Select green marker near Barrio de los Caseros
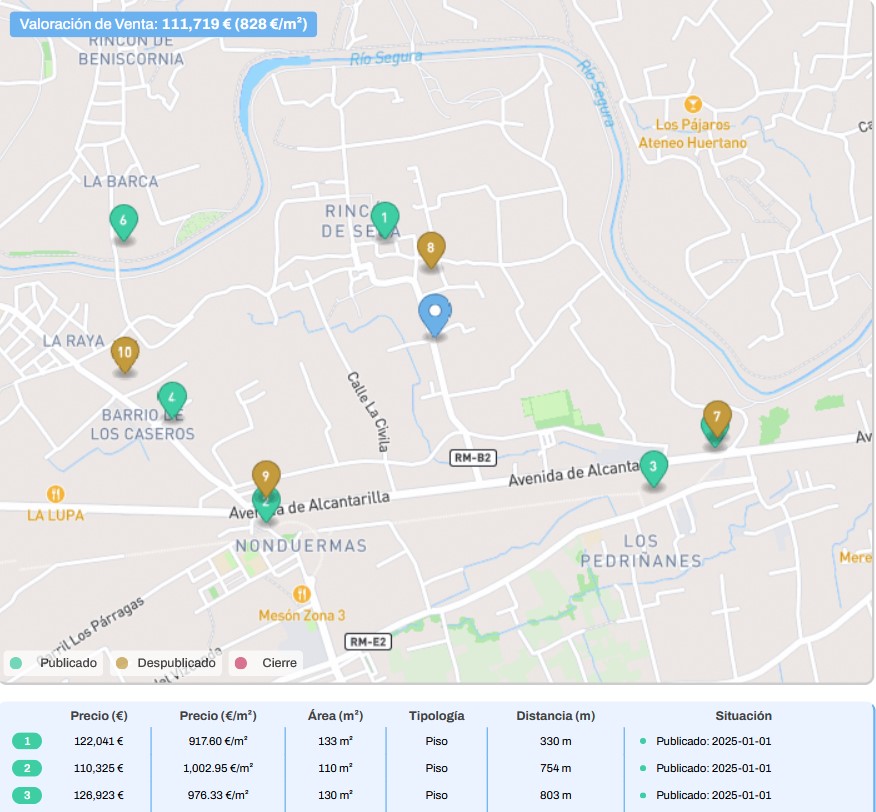Viewport: 876px width, 812px height. [x=172, y=398]
